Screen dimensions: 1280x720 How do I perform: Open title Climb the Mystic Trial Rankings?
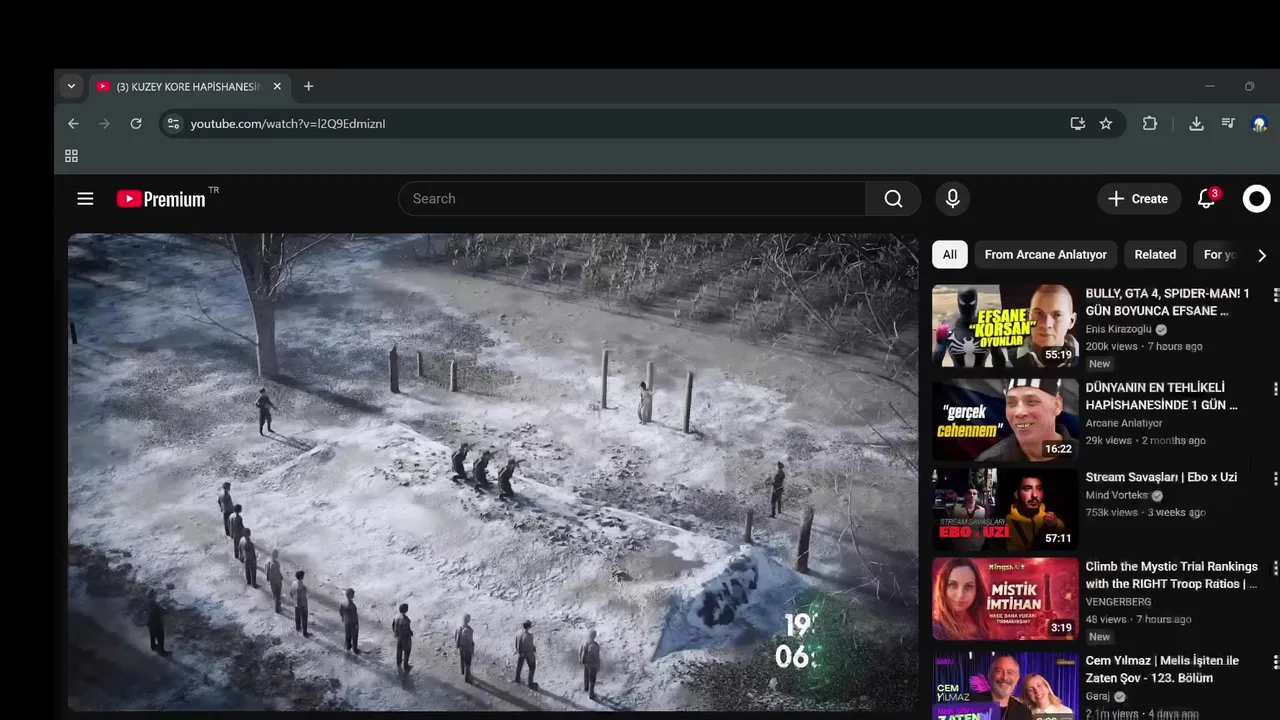click(x=1171, y=575)
